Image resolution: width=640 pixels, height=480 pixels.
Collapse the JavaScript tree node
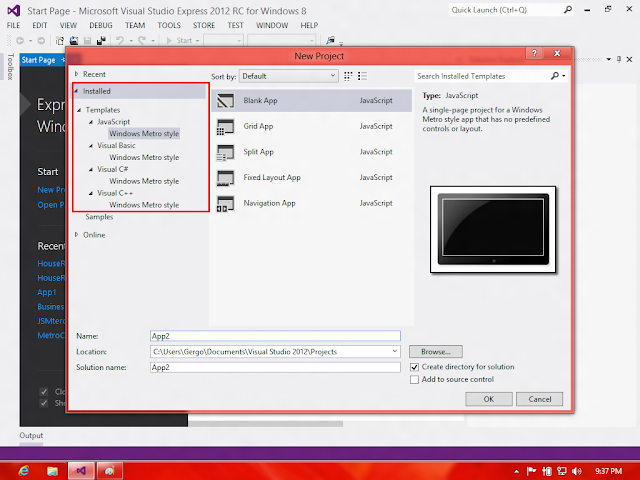pyautogui.click(x=91, y=122)
